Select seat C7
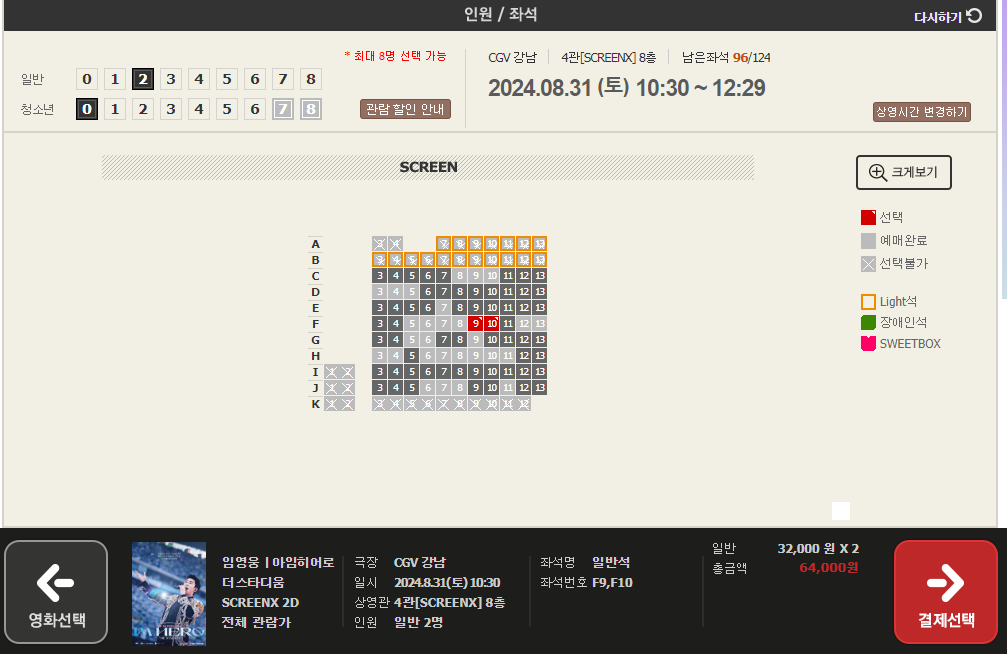This screenshot has height=654, width=1007. click(444, 276)
